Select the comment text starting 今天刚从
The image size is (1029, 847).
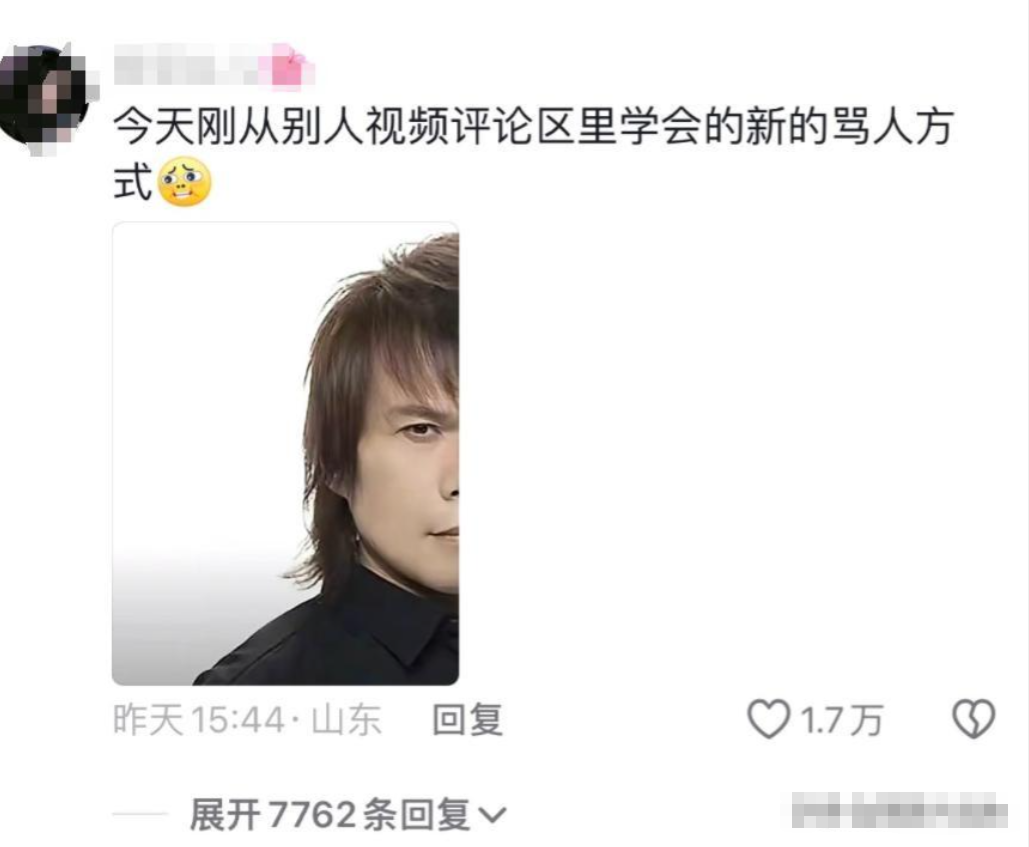click(533, 154)
